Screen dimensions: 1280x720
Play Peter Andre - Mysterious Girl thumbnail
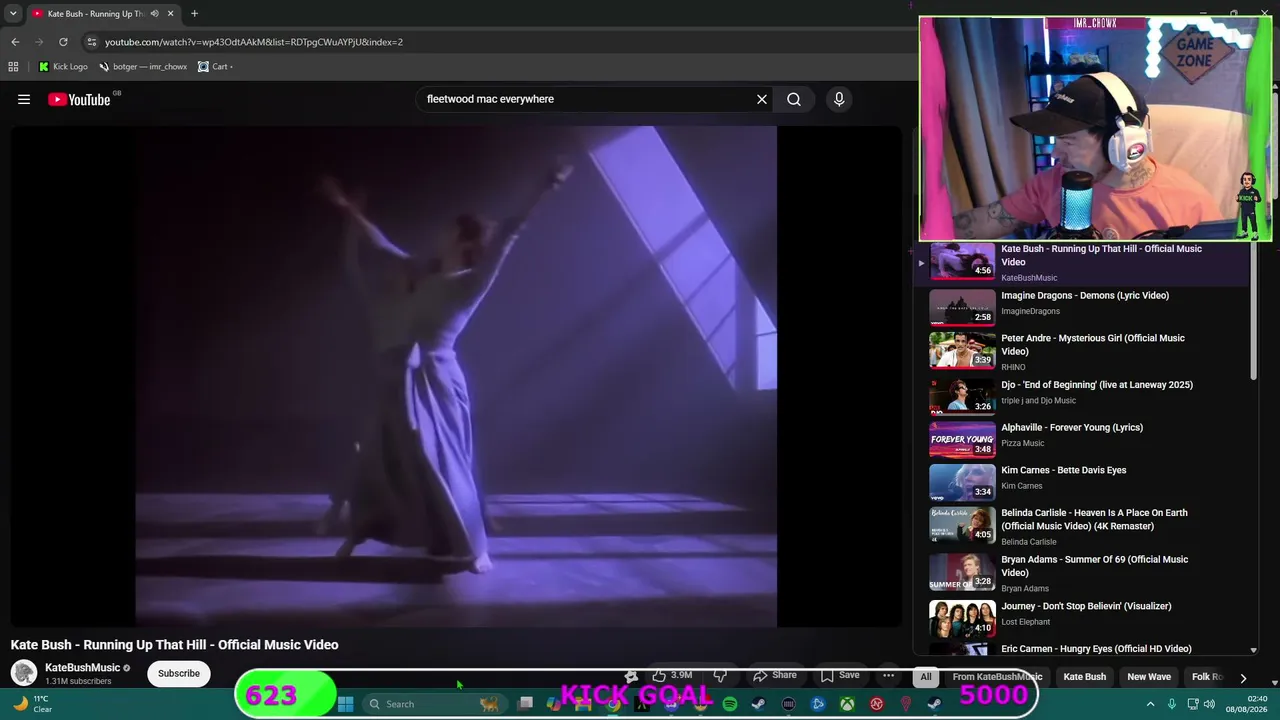pyautogui.click(x=962, y=350)
